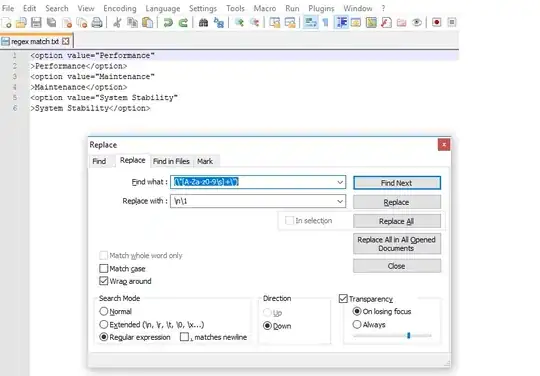The width and height of the screenshot is (540, 376).
Task: Choose the Always transparency radio button
Action: click(x=357, y=324)
